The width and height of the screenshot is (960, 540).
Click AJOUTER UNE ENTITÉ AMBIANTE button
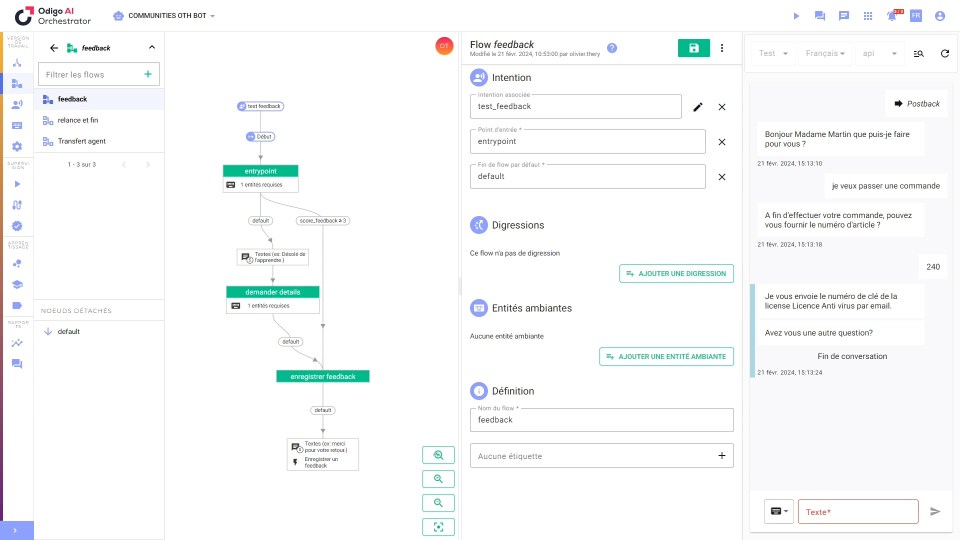tap(666, 356)
